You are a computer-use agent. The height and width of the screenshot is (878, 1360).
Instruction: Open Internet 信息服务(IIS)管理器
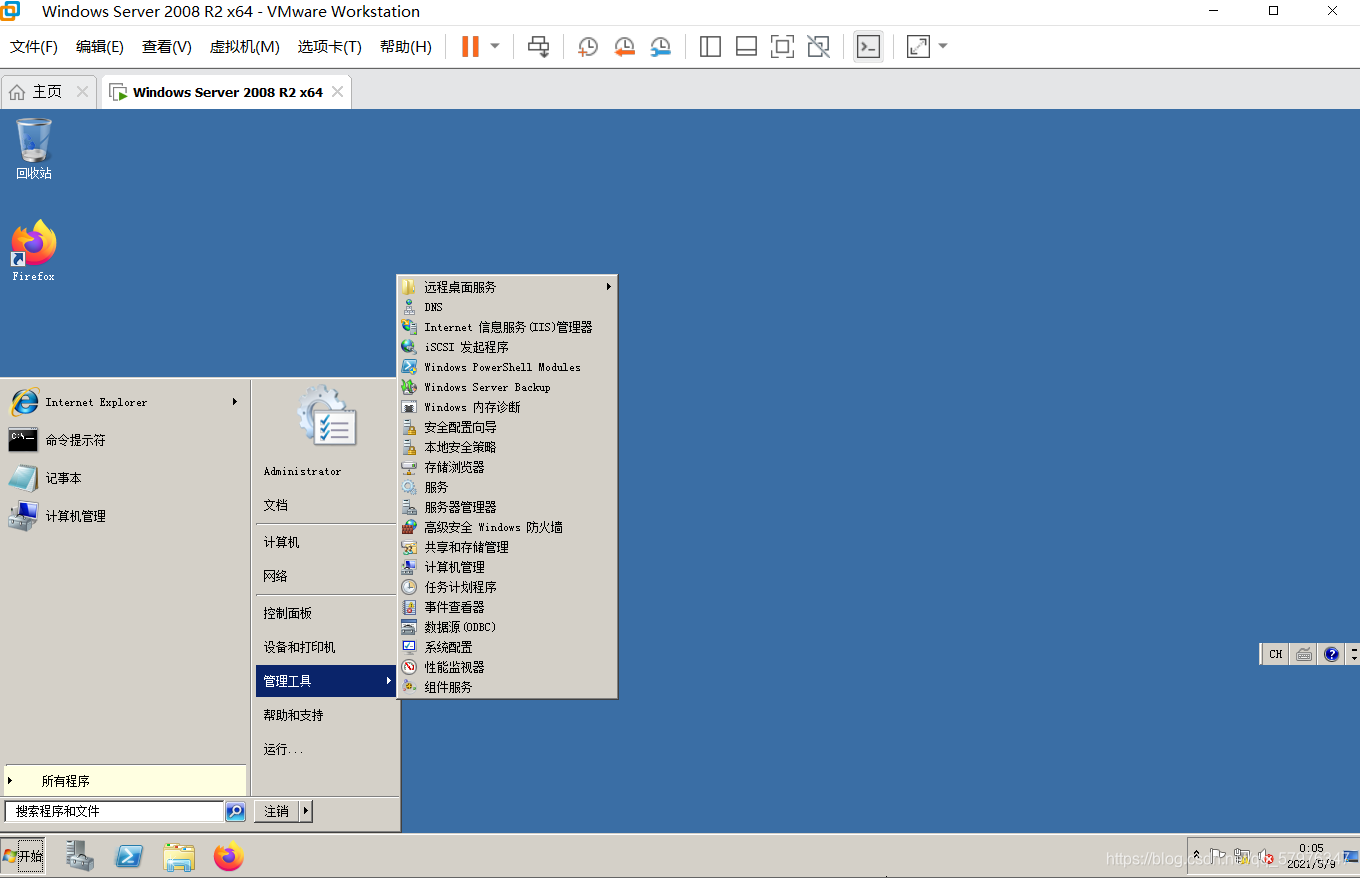pos(507,327)
